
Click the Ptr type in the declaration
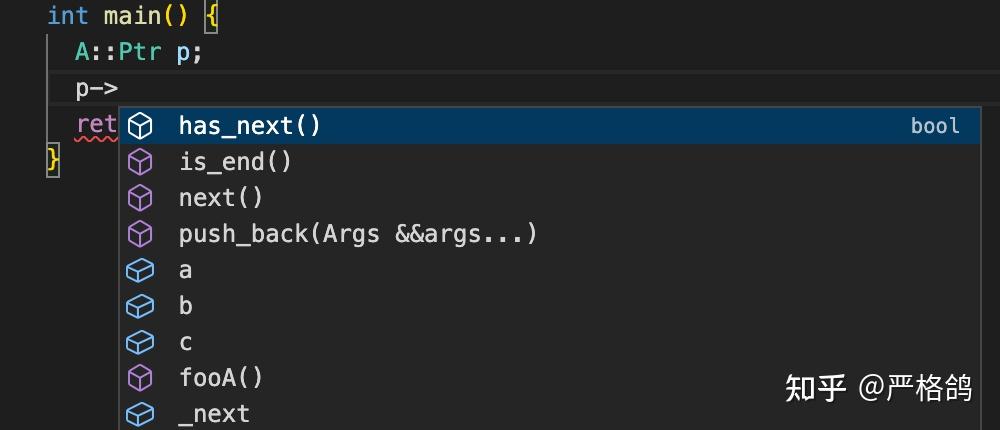(140, 52)
